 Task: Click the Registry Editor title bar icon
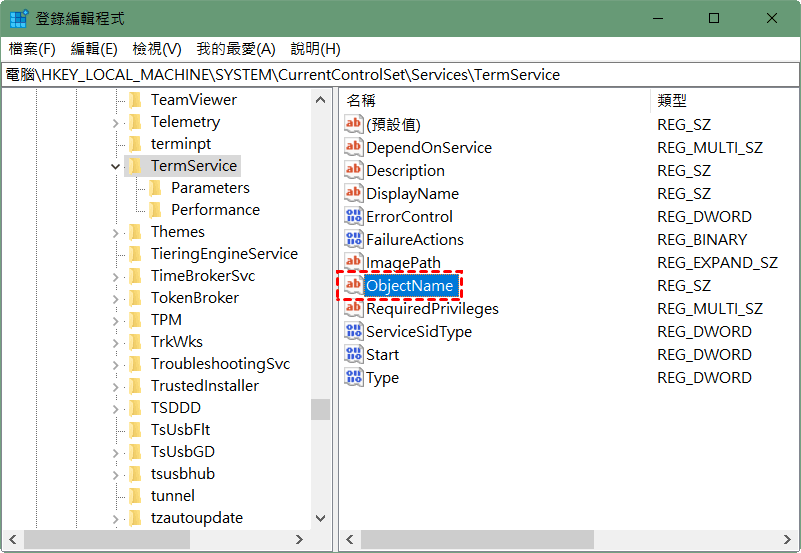click(x=18, y=18)
